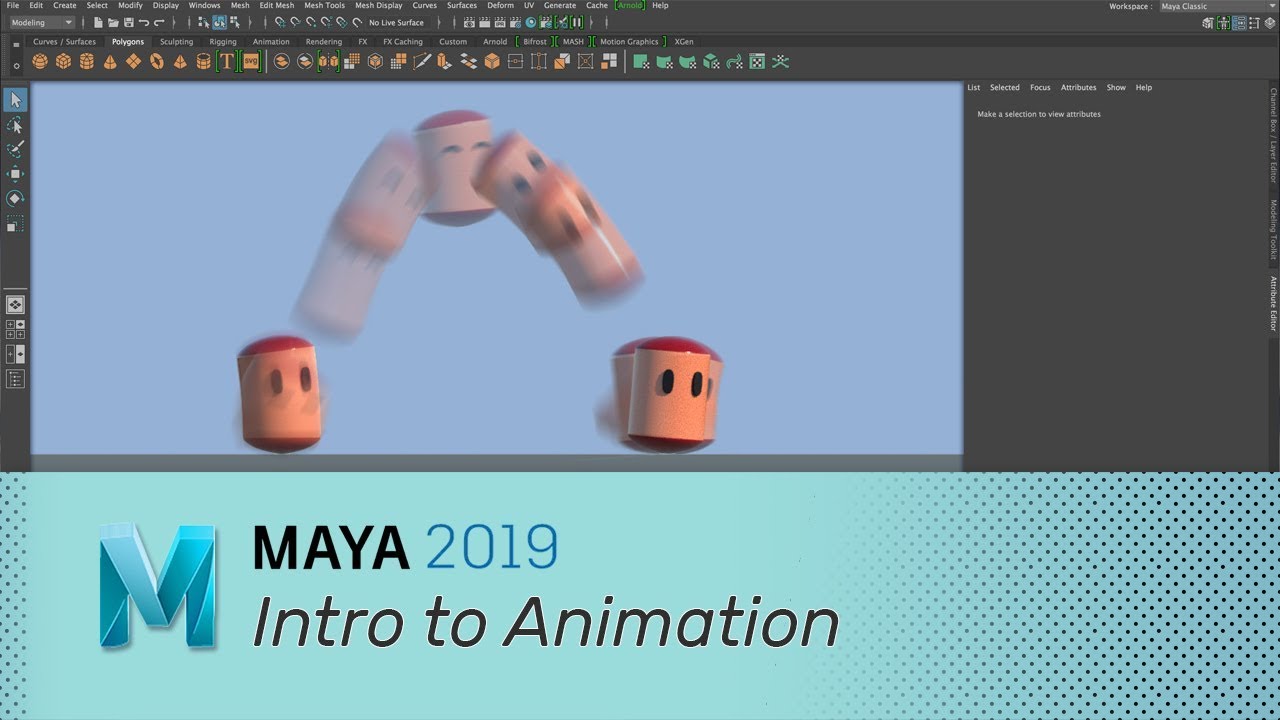Switch to the Rendering shelf tab
The height and width of the screenshot is (720, 1280).
pos(324,42)
